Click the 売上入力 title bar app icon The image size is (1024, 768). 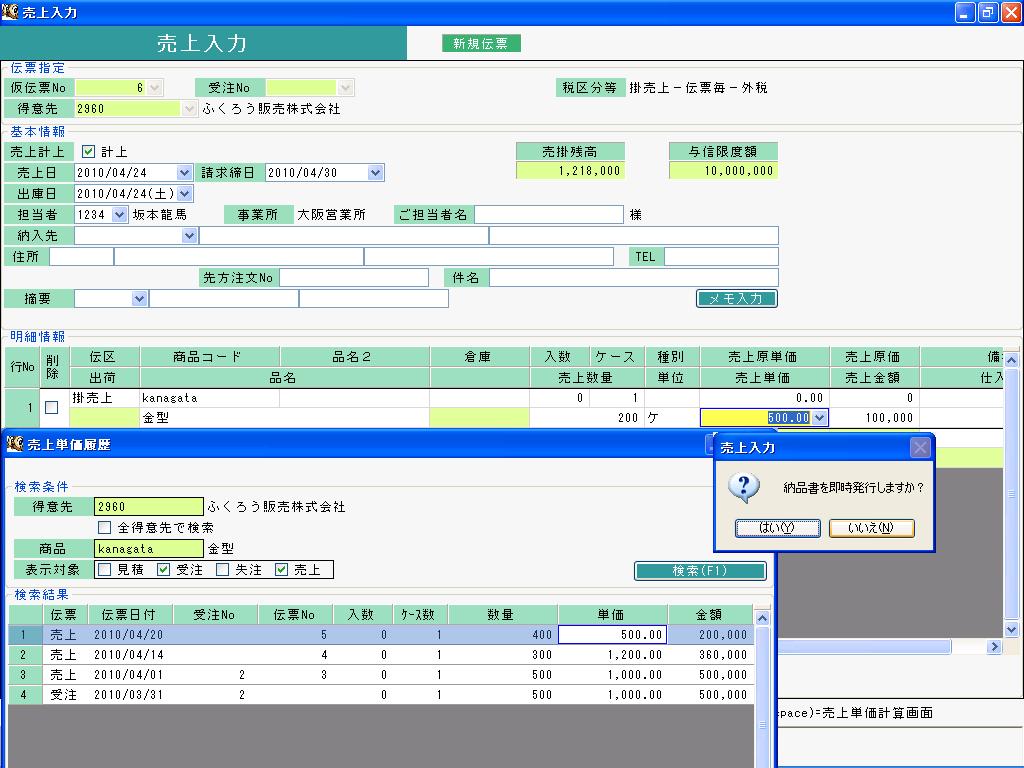[10, 11]
